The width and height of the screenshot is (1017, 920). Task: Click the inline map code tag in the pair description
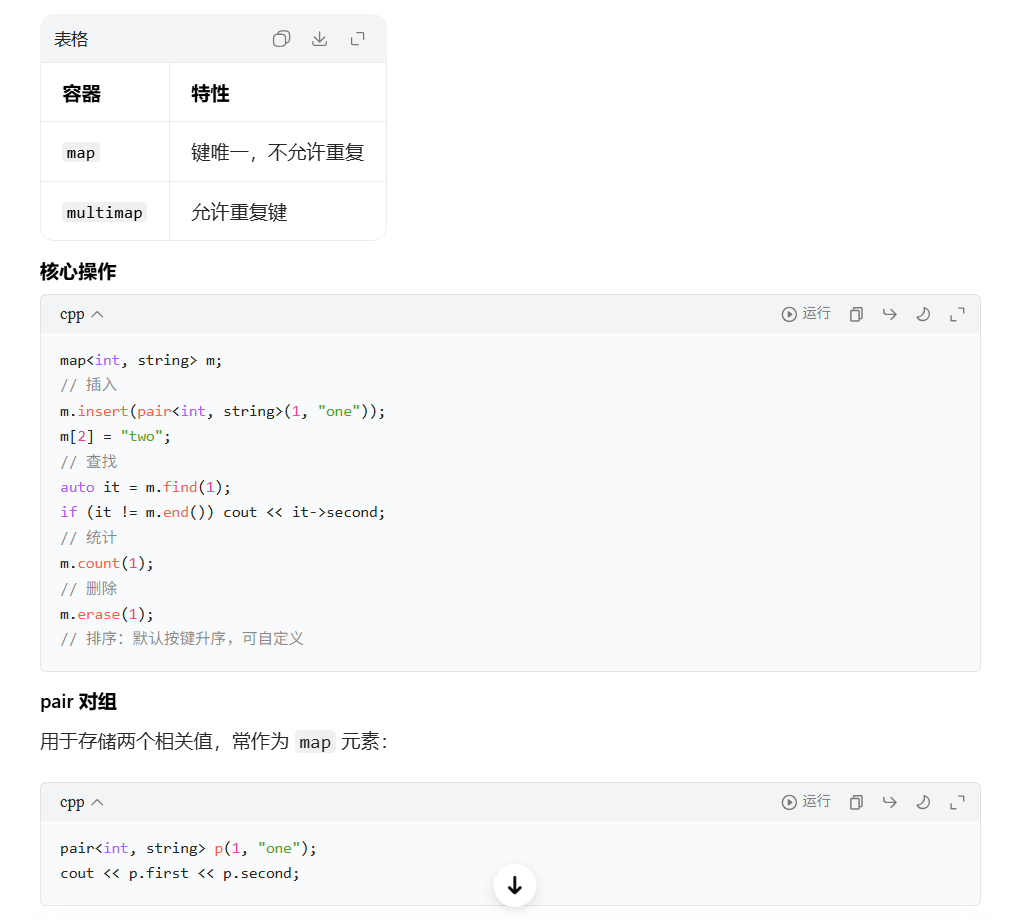315,742
